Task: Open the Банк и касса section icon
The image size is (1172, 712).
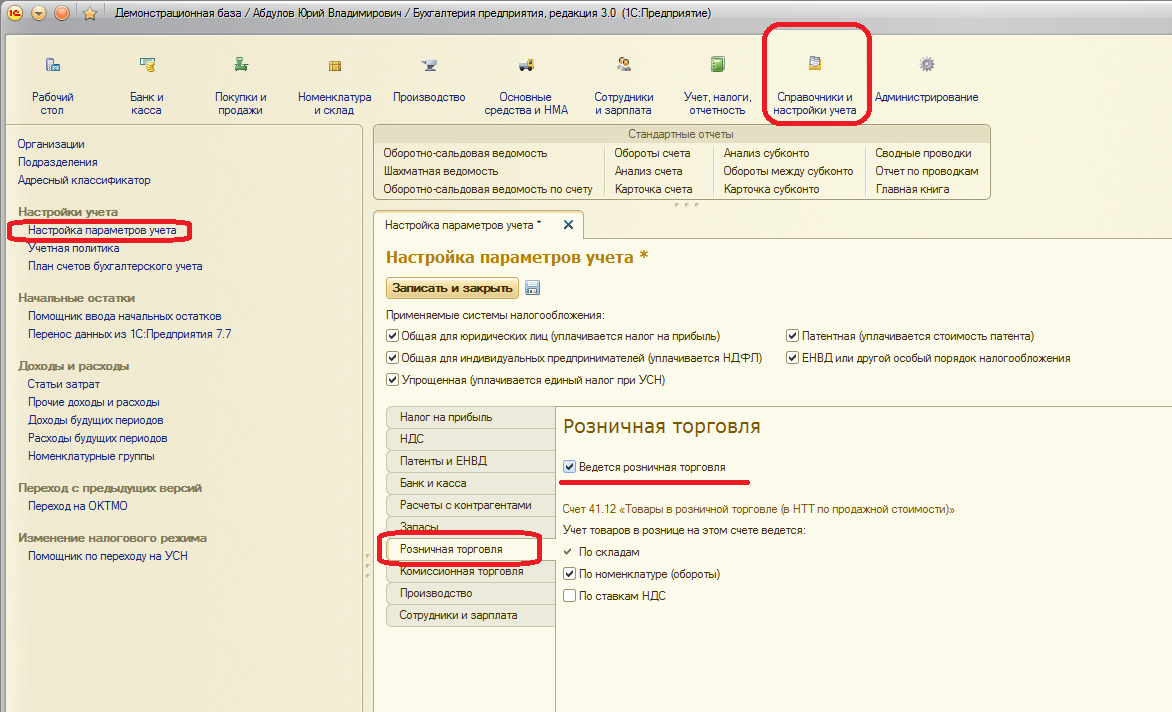Action: [x=147, y=65]
